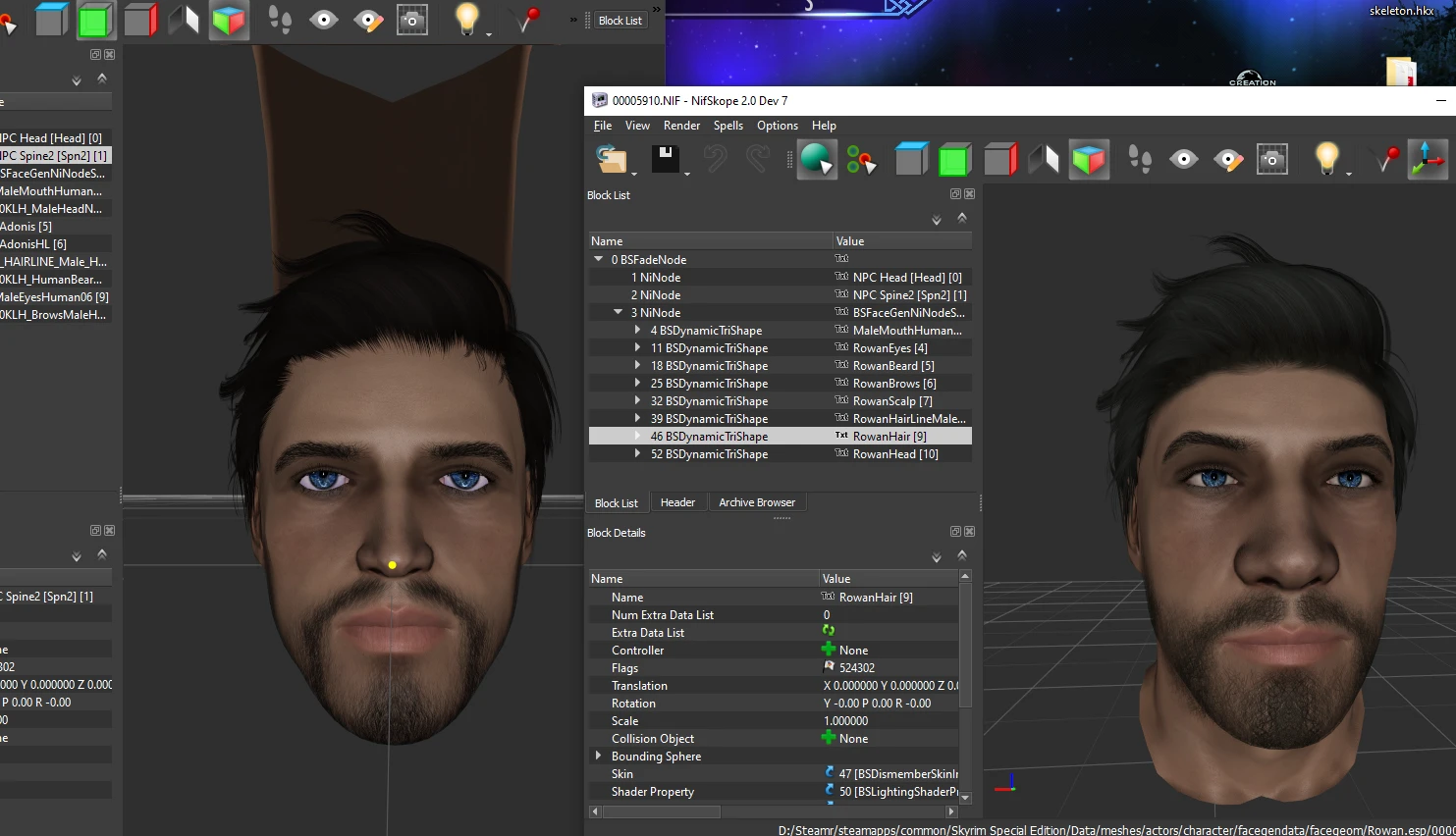Toggle the axes display icon
Viewport: 1456px width, 836px height.
pos(1428,159)
